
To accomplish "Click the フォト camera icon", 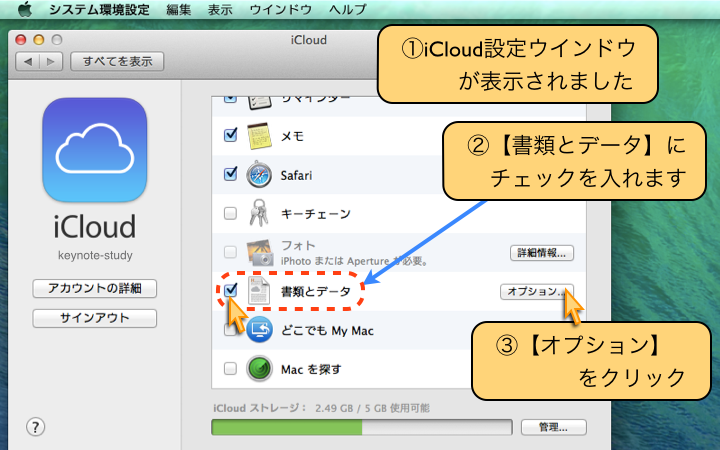I will [x=260, y=253].
